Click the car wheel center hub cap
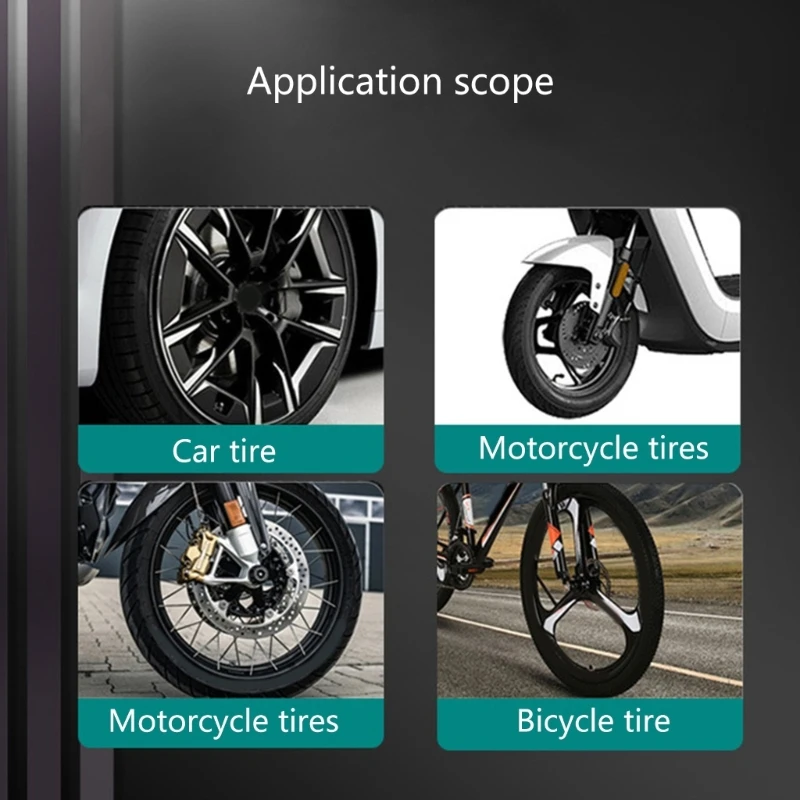Viewport: 800px width, 800px height. tap(248, 295)
